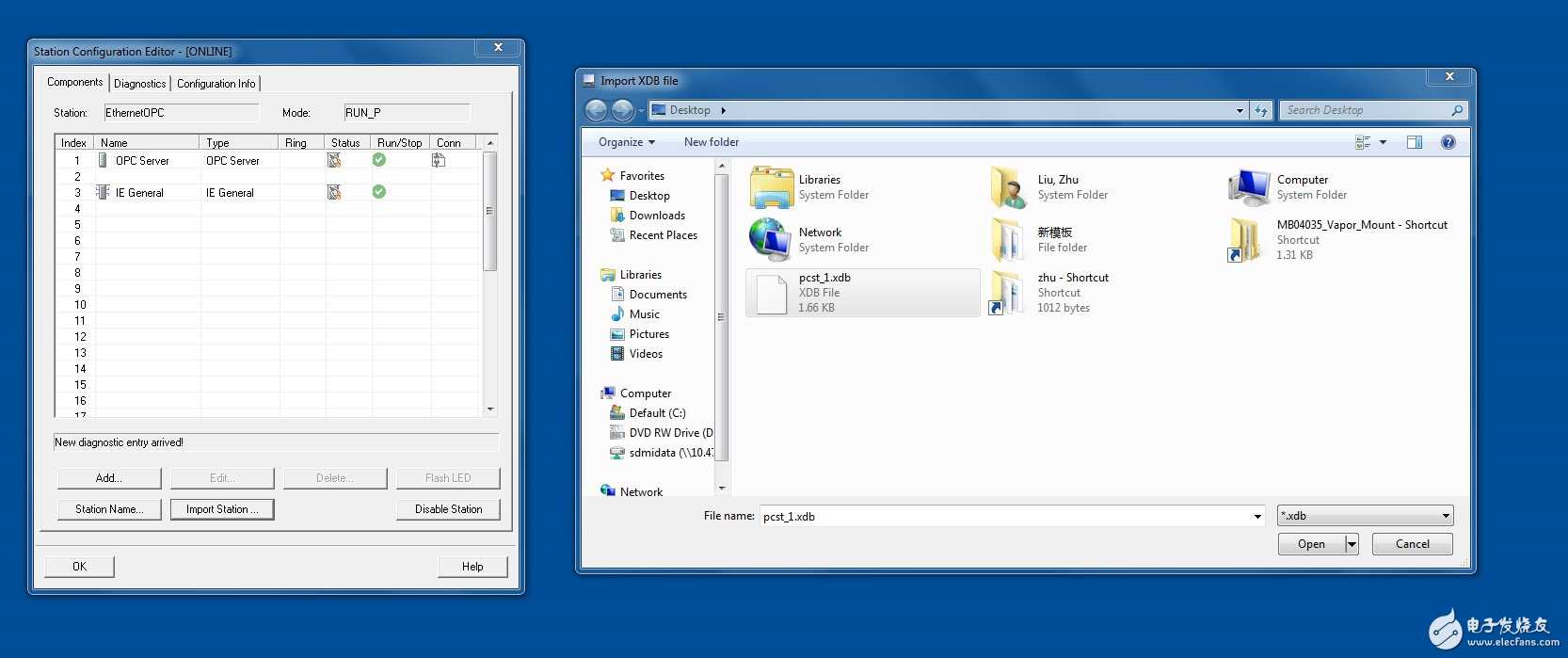Click Back arrow in Import XDB dialog

click(x=597, y=110)
